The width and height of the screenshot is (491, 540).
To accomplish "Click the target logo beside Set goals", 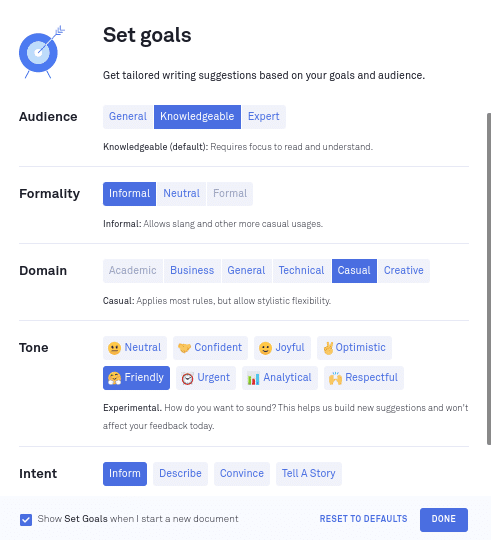I will tap(41, 52).
